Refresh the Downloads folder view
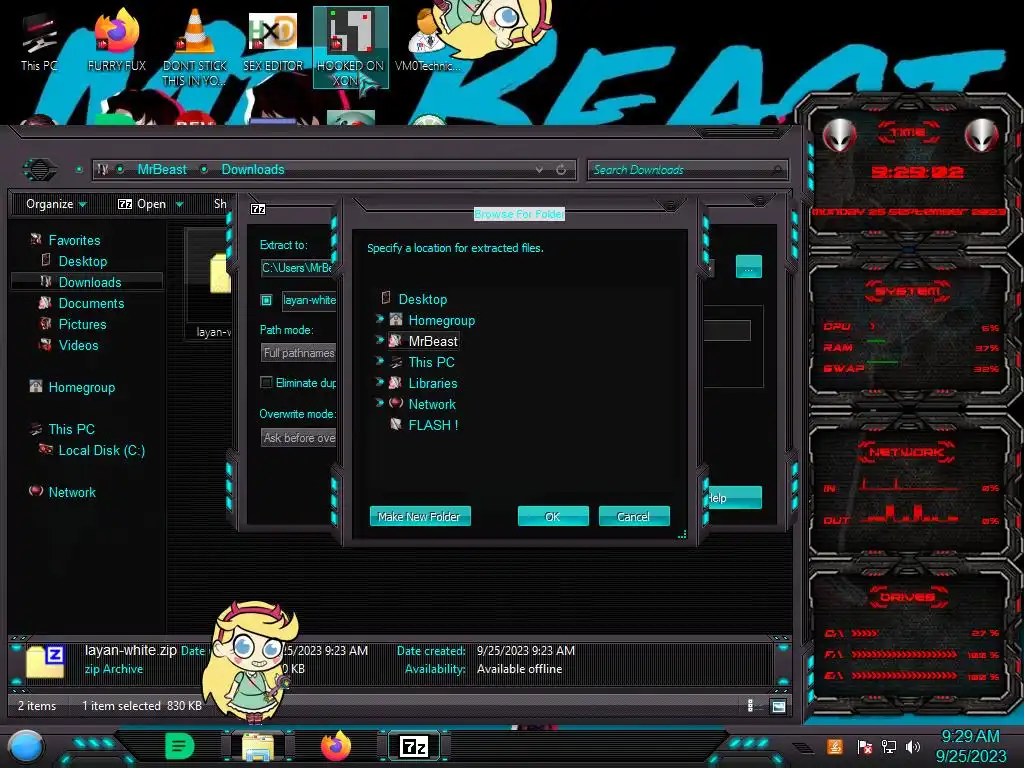 561,170
